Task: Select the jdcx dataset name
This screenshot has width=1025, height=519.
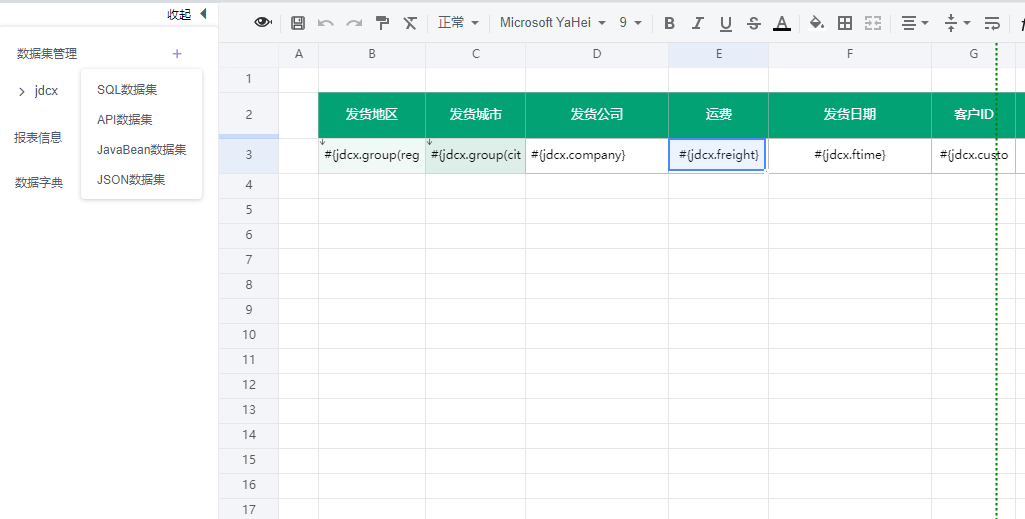Action: click(46, 91)
